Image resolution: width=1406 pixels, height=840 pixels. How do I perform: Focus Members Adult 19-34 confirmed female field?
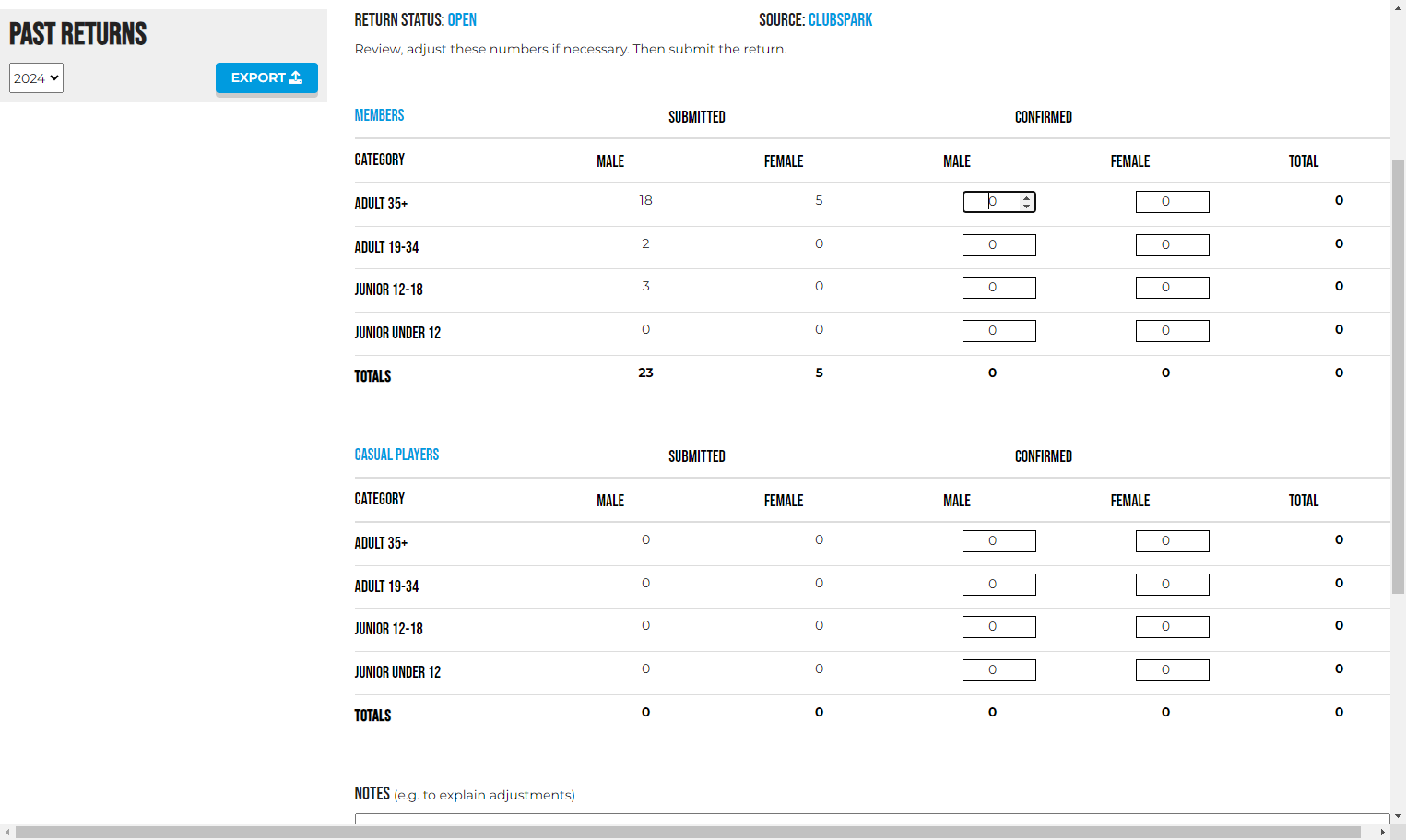pos(1172,245)
